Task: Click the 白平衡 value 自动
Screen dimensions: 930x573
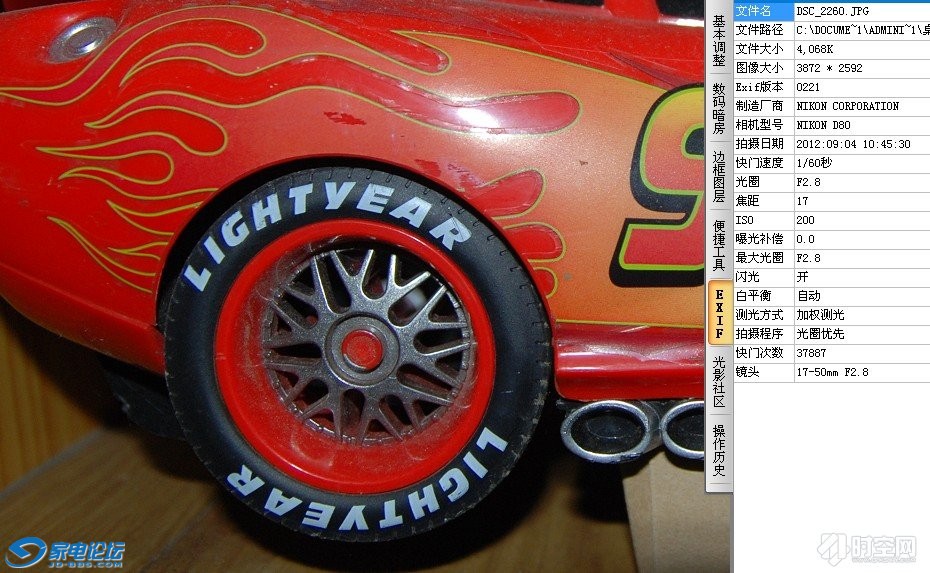Action: [x=808, y=295]
